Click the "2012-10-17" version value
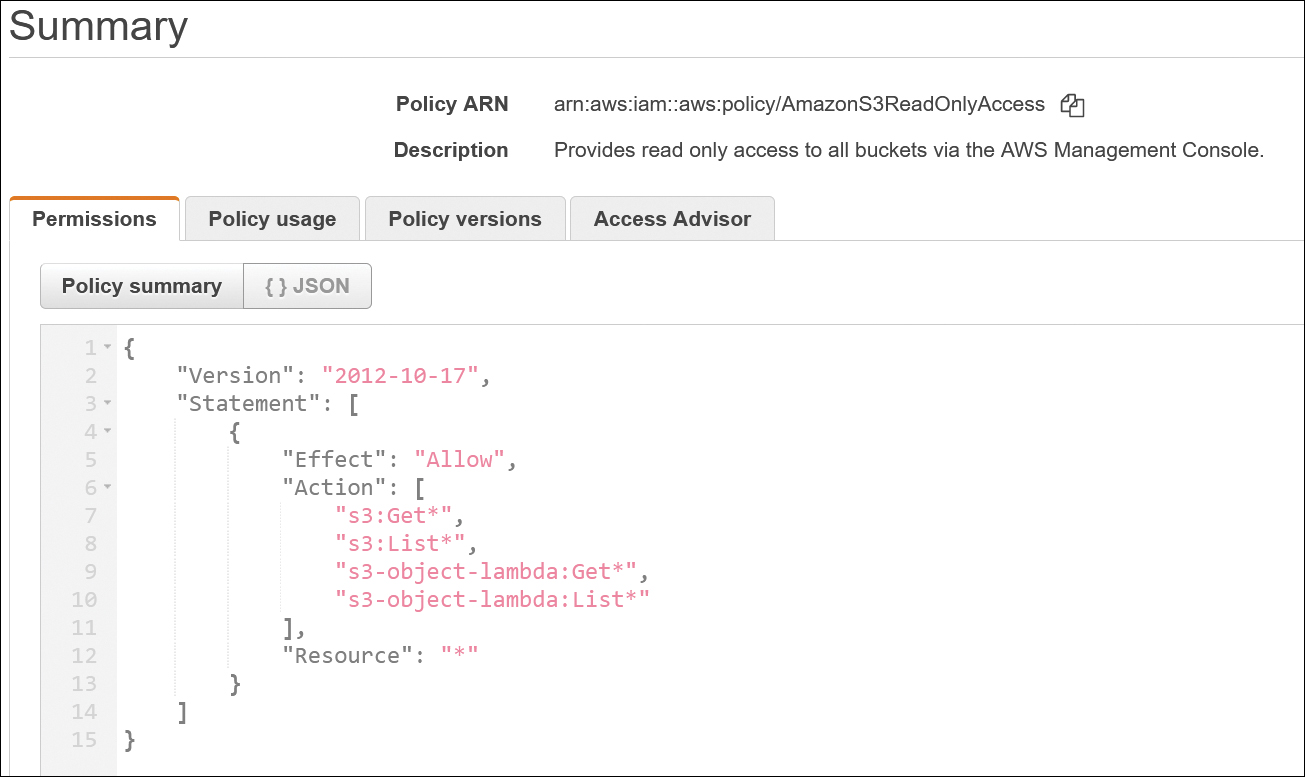 pos(401,376)
